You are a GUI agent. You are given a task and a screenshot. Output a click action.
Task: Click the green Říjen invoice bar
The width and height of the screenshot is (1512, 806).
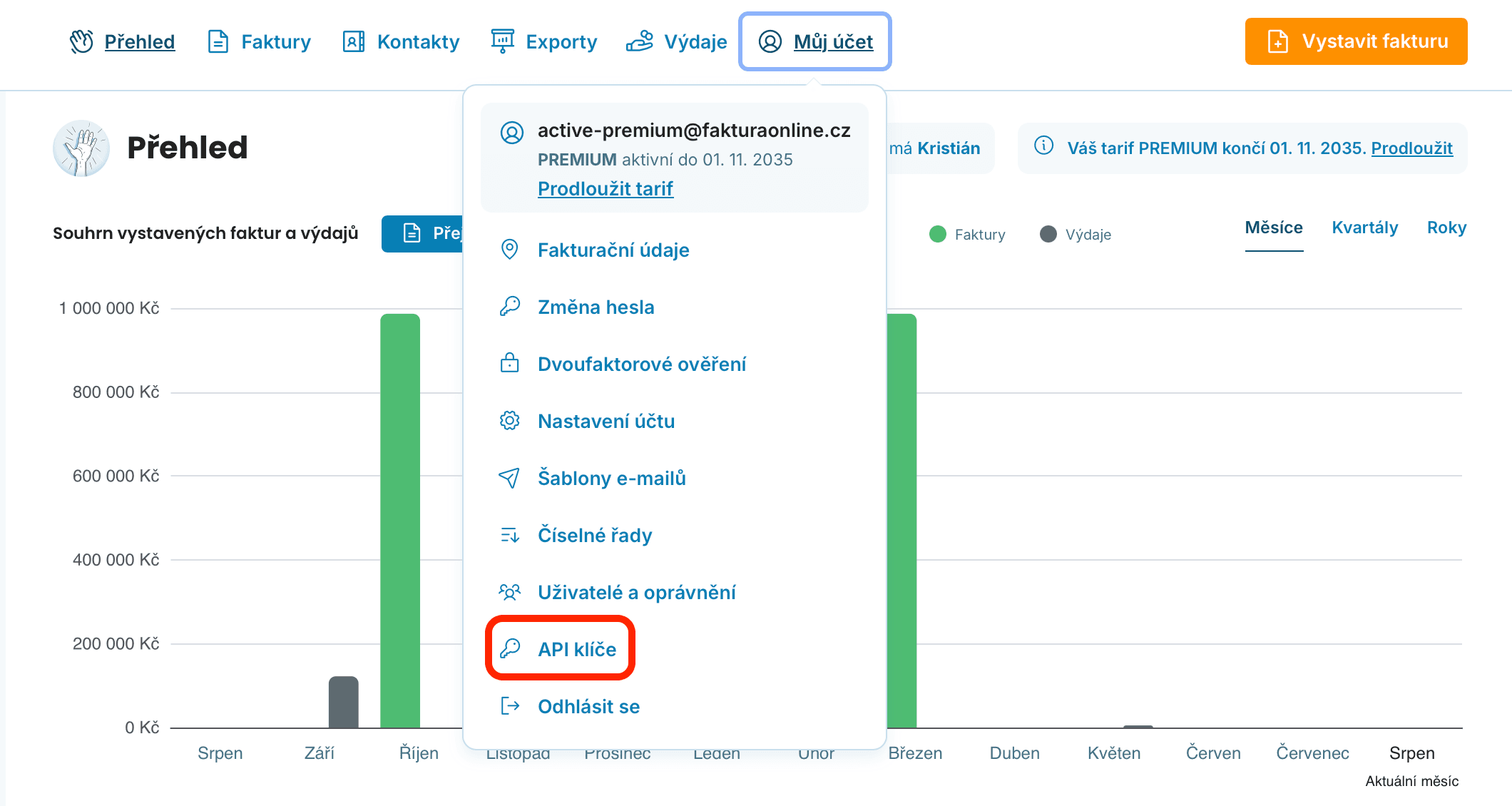tap(400, 521)
